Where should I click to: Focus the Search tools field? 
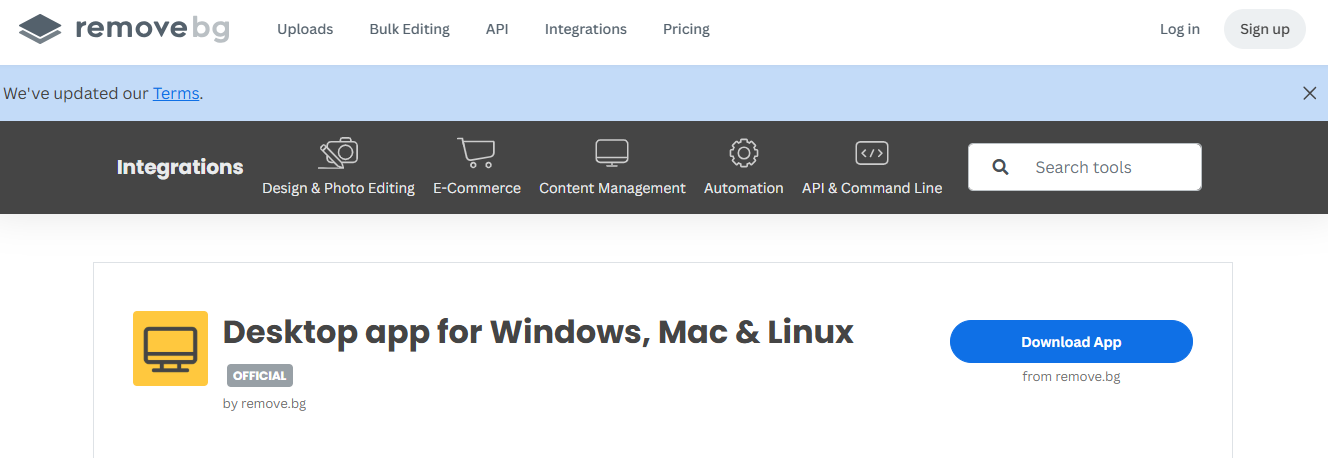pos(1085,167)
